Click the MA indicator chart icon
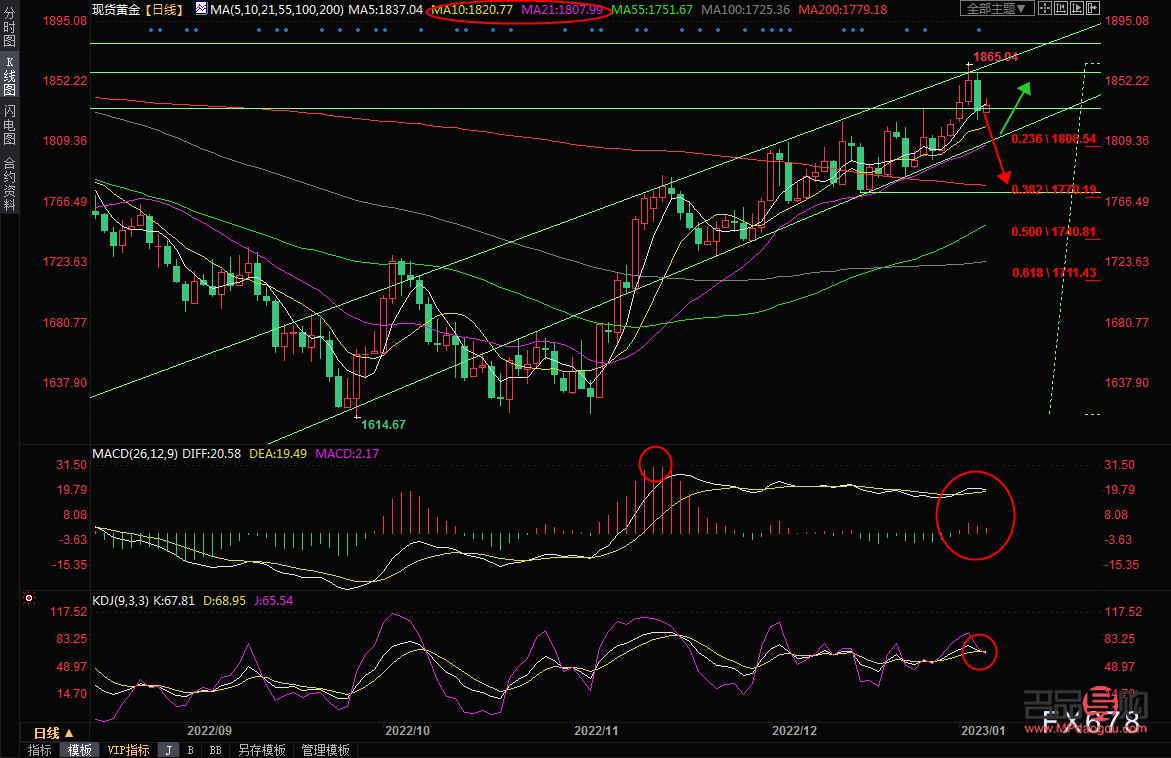Image resolution: width=1171 pixels, height=758 pixels. 202,9
